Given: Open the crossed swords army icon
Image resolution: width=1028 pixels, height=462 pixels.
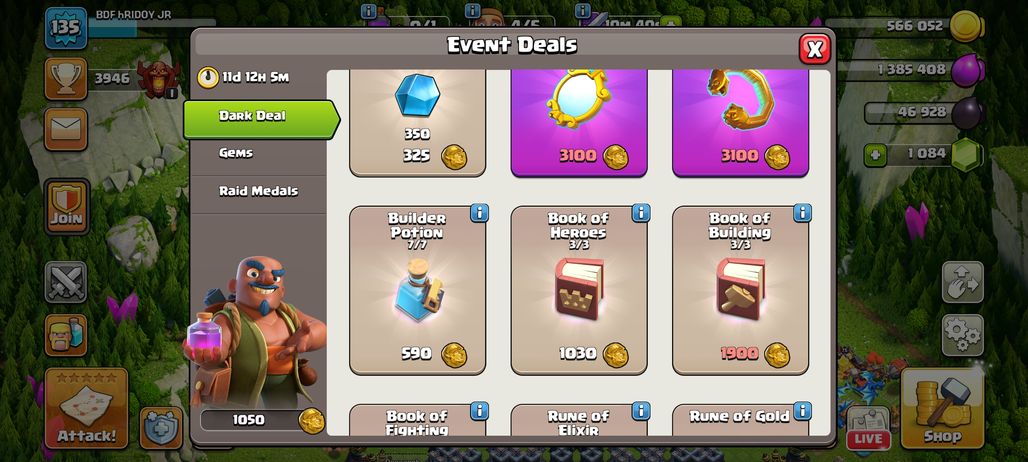Looking at the screenshot, I should (x=66, y=282).
